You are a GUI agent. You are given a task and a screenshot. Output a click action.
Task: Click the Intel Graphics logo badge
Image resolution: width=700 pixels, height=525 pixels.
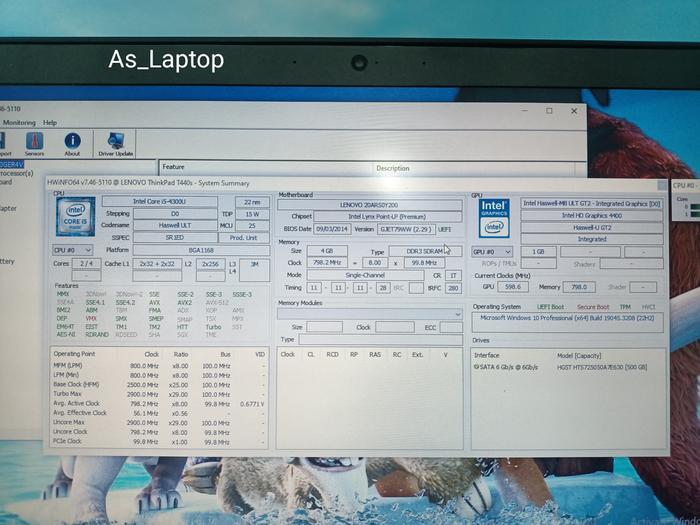pos(495,217)
